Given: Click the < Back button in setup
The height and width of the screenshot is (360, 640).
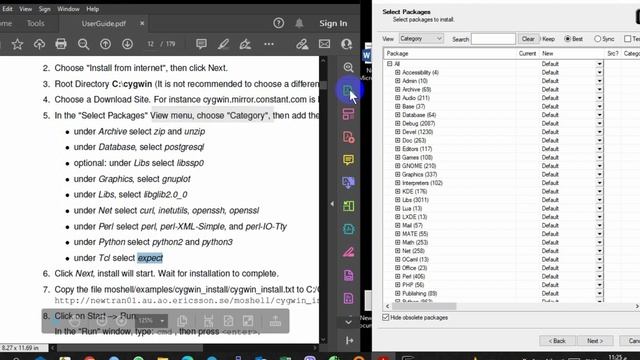Looking at the screenshot, I should 557,341.
